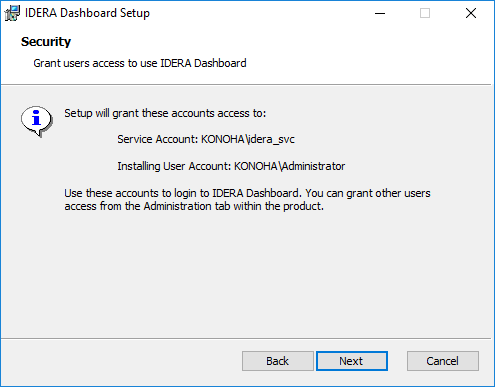Click "Setup will grant these accounts access to:" text
Viewport: 495px width, 387px height.
point(165,113)
